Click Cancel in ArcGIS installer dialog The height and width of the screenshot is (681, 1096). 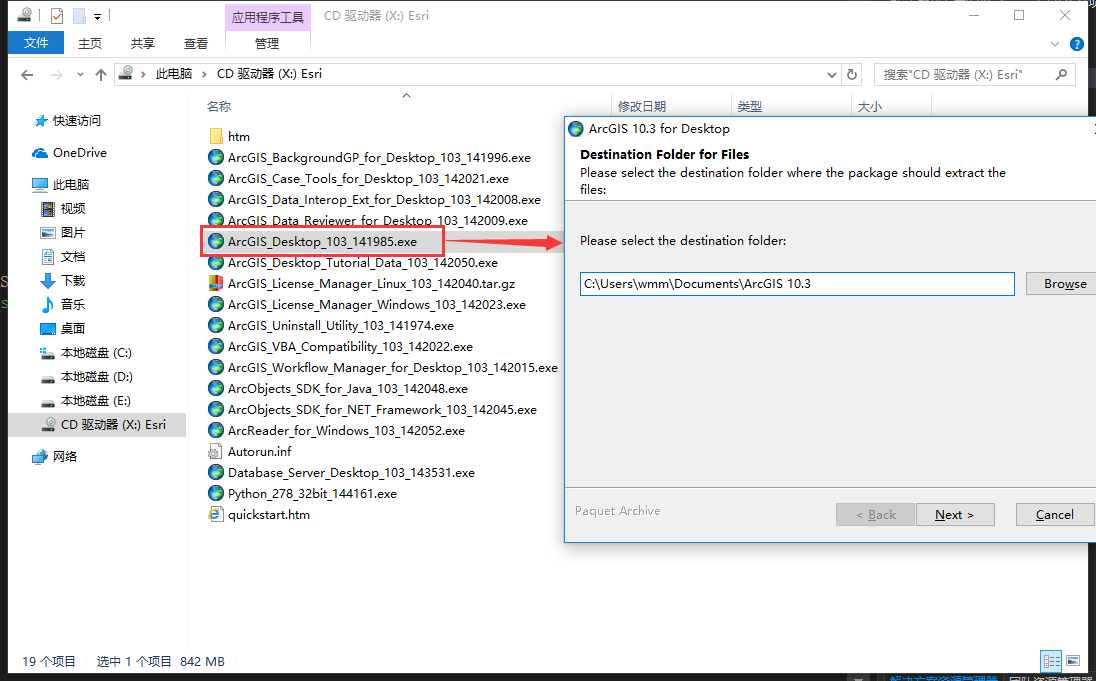(x=1055, y=515)
